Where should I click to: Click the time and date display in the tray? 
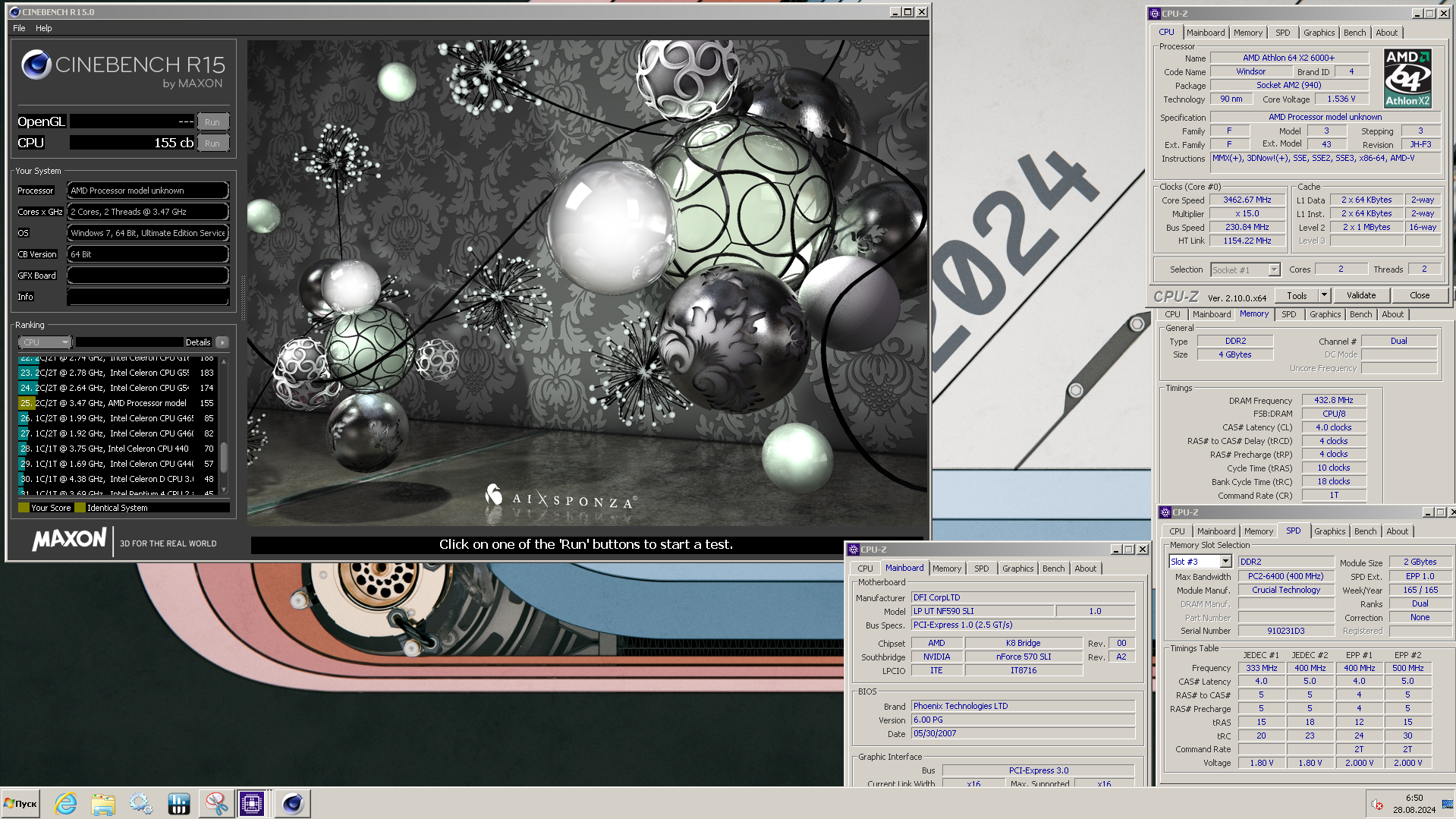[1414, 804]
